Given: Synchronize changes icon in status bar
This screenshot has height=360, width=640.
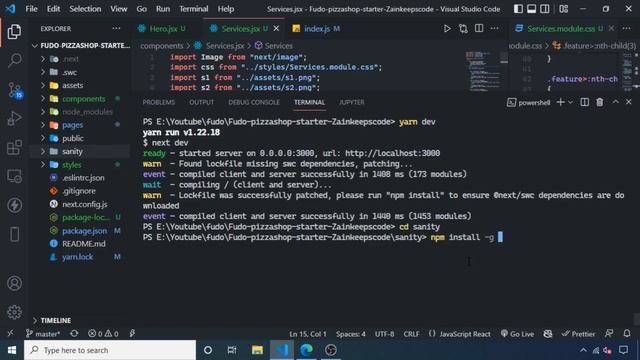Looking at the screenshot, I should tap(74, 334).
